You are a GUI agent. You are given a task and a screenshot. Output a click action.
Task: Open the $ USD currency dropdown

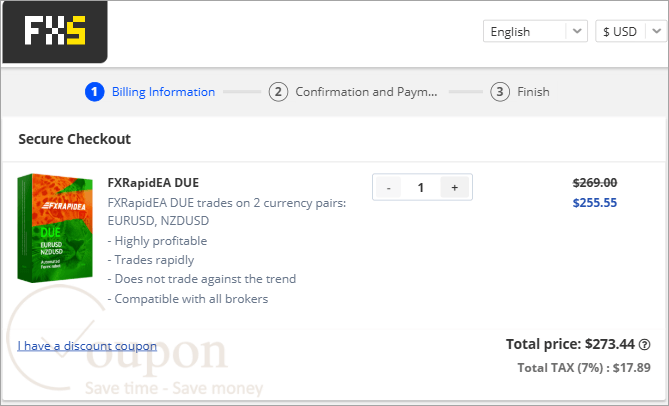point(631,32)
